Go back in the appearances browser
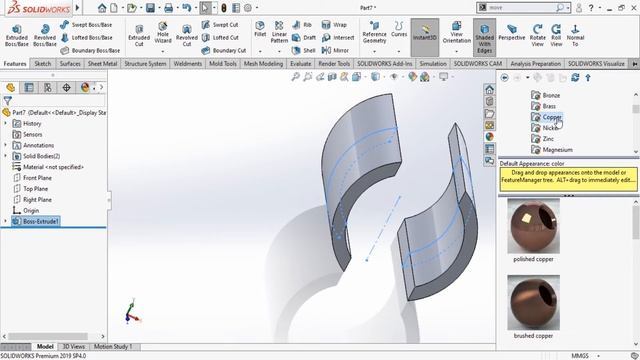The image size is (640, 360). click(x=504, y=78)
